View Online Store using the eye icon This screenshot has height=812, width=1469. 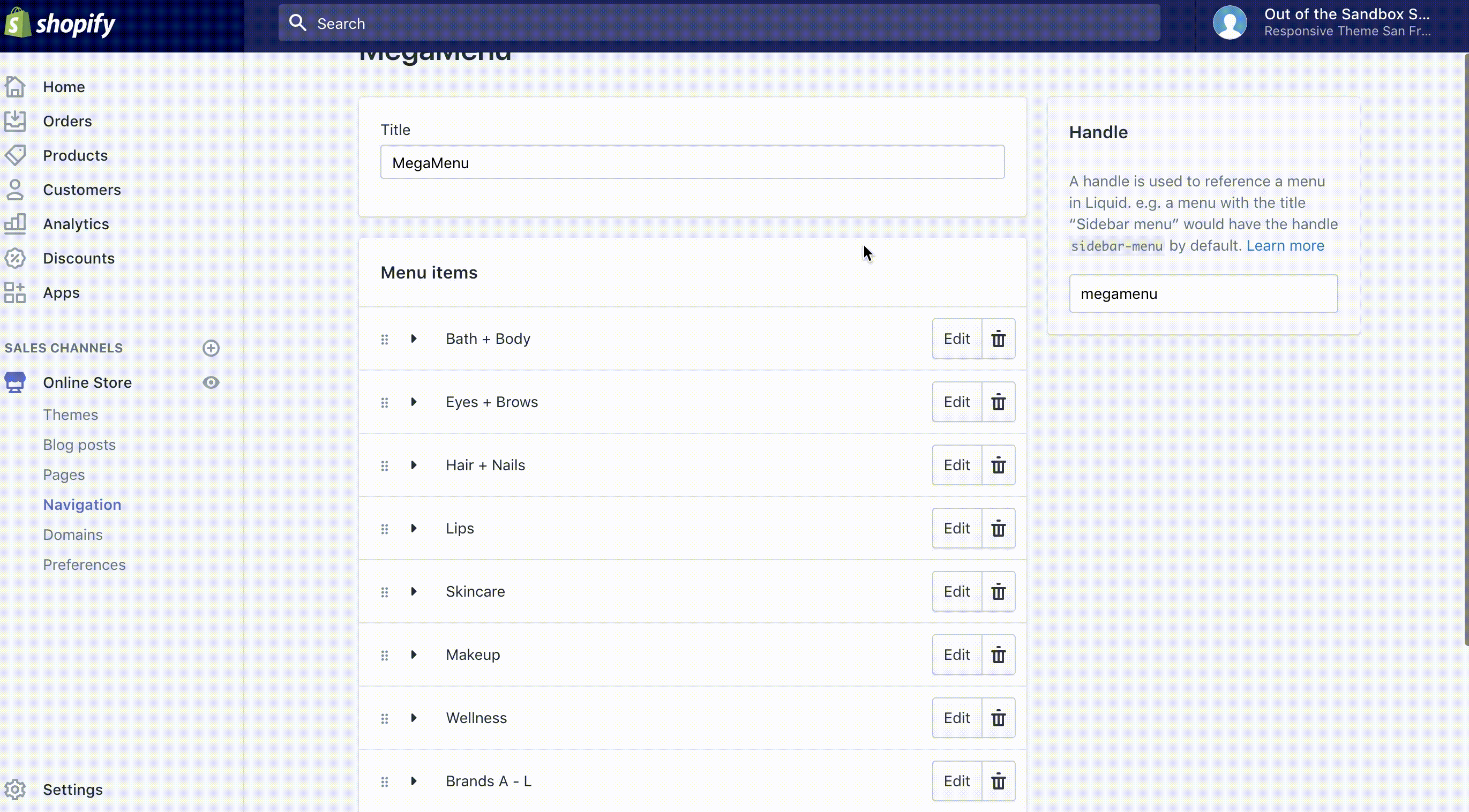(x=211, y=382)
